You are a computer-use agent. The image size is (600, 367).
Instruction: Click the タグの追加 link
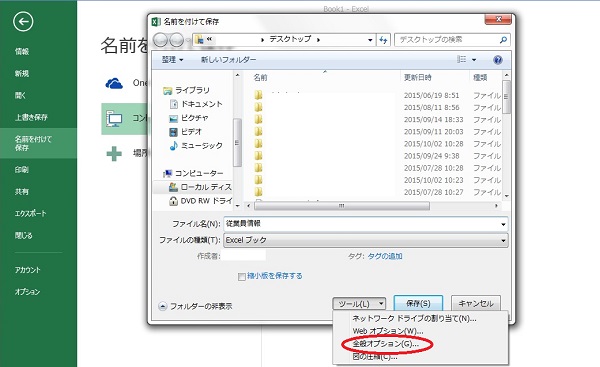click(x=385, y=256)
